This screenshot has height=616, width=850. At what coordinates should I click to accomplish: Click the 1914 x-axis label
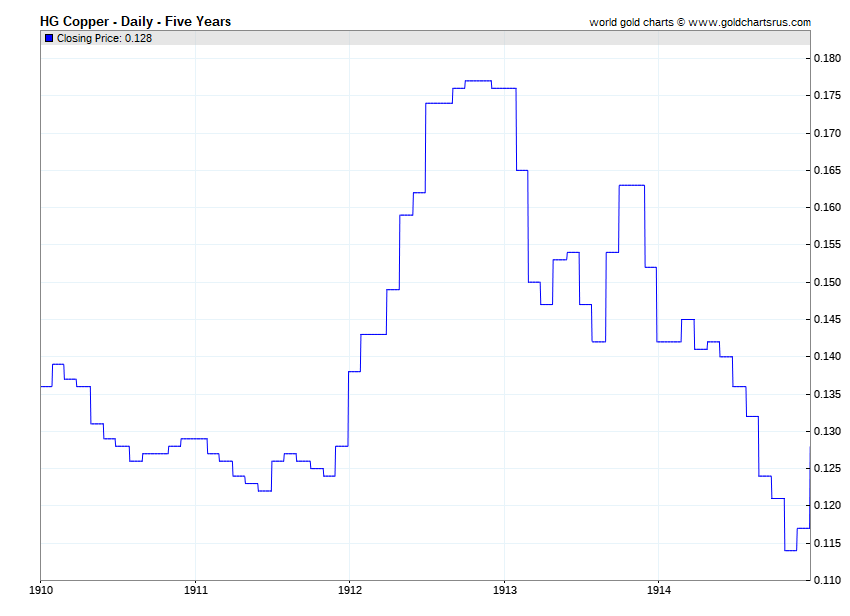tap(659, 590)
